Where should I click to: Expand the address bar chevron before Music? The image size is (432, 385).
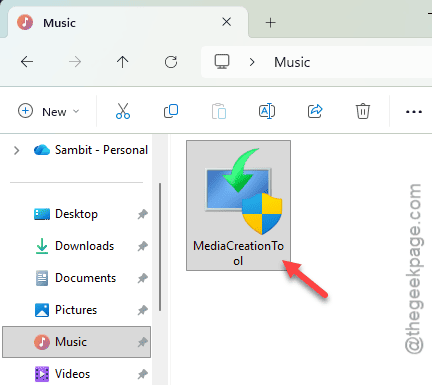pyautogui.click(x=252, y=62)
